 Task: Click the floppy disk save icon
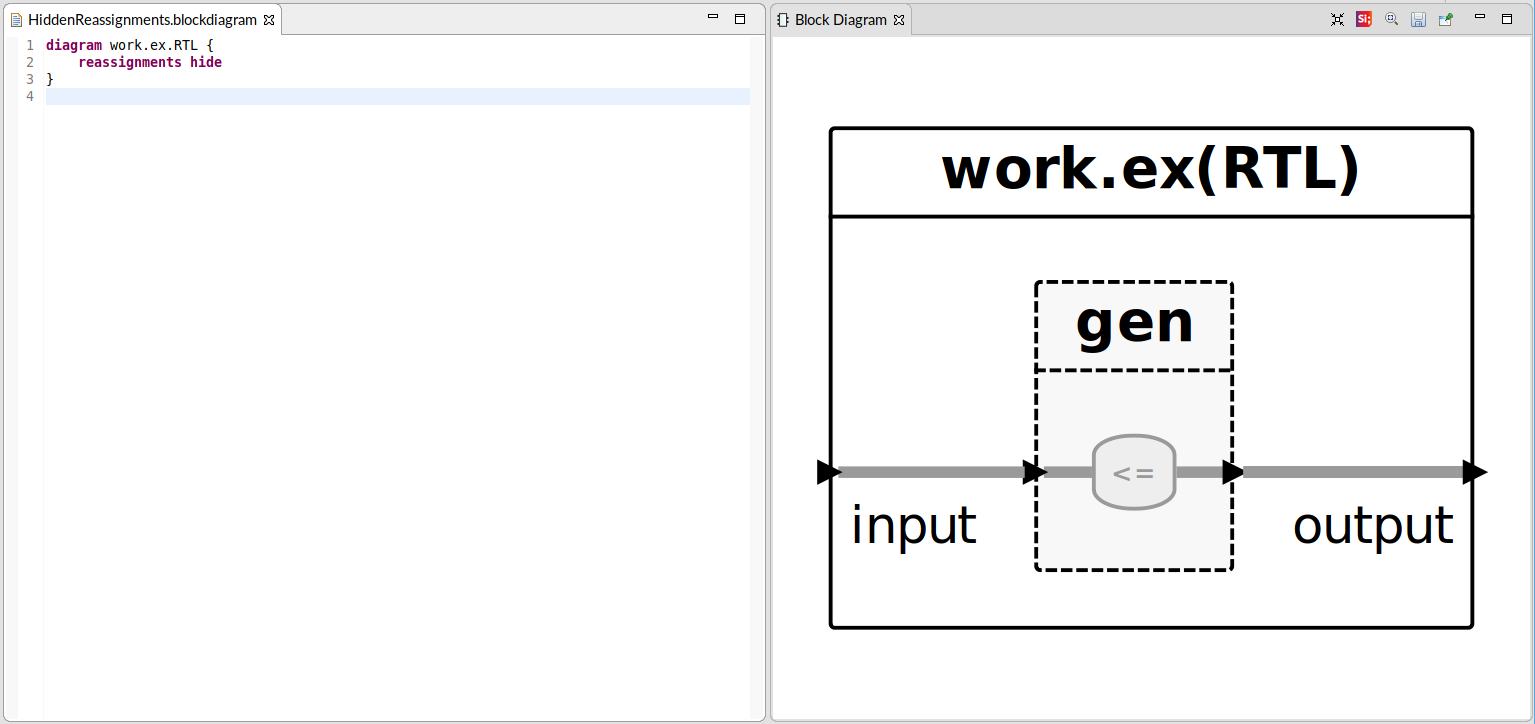[x=1418, y=19]
